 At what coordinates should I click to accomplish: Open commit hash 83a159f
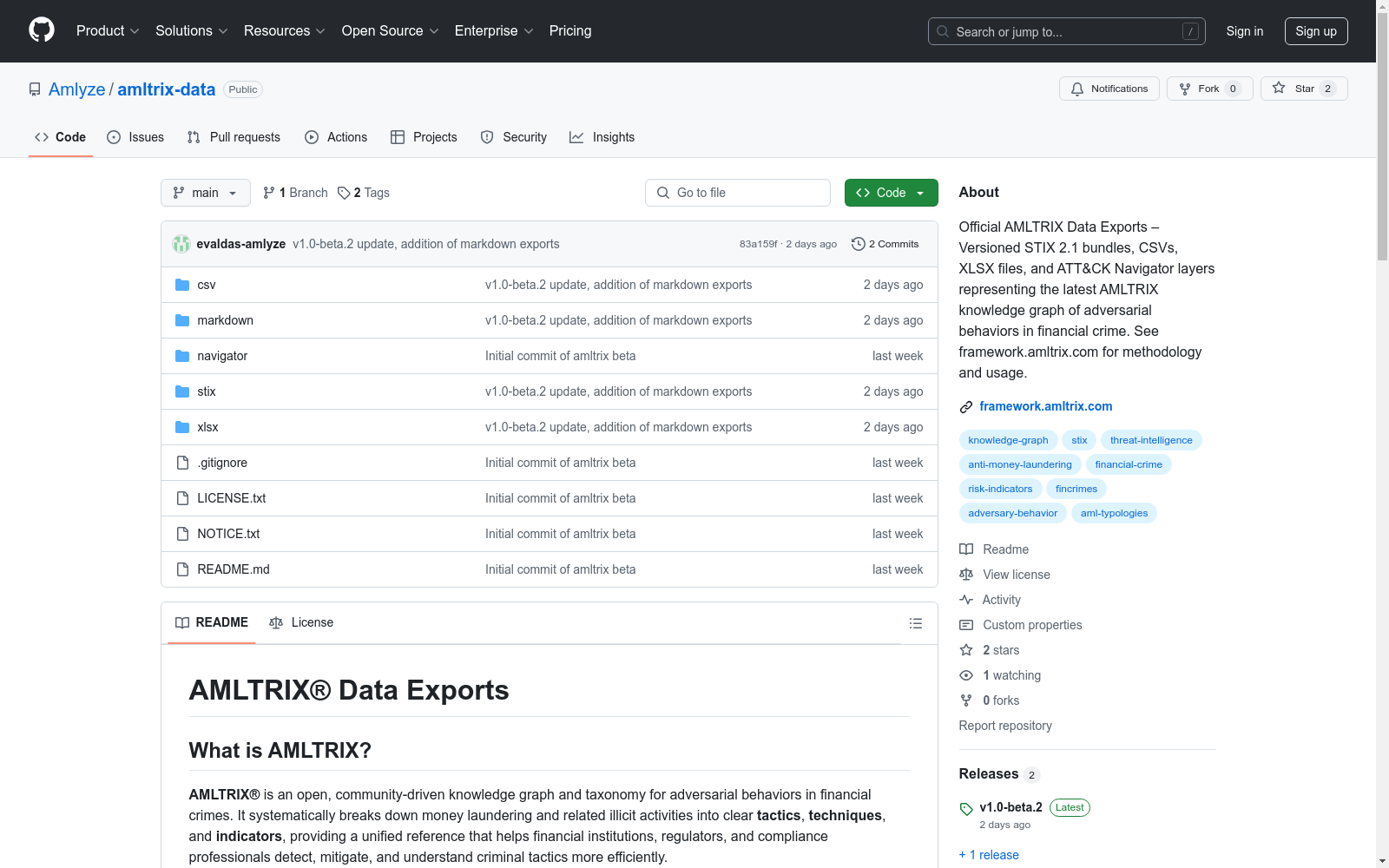click(758, 244)
